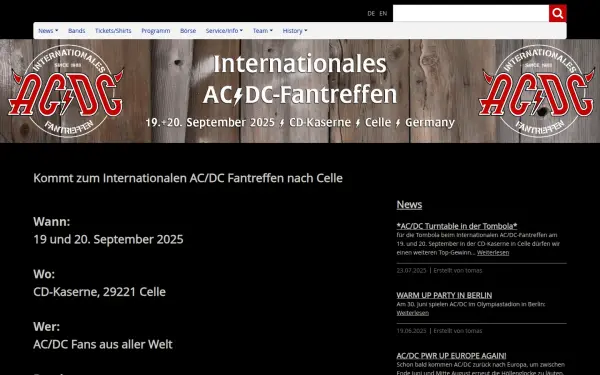Go to the Programm page
Image resolution: width=600 pixels, height=375 pixels.
pyautogui.click(x=156, y=31)
